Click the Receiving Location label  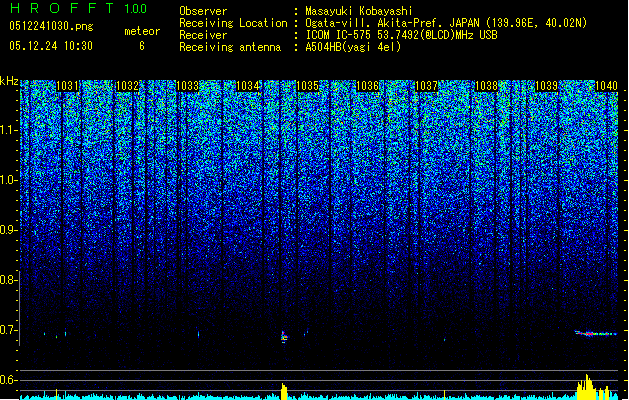233,23
